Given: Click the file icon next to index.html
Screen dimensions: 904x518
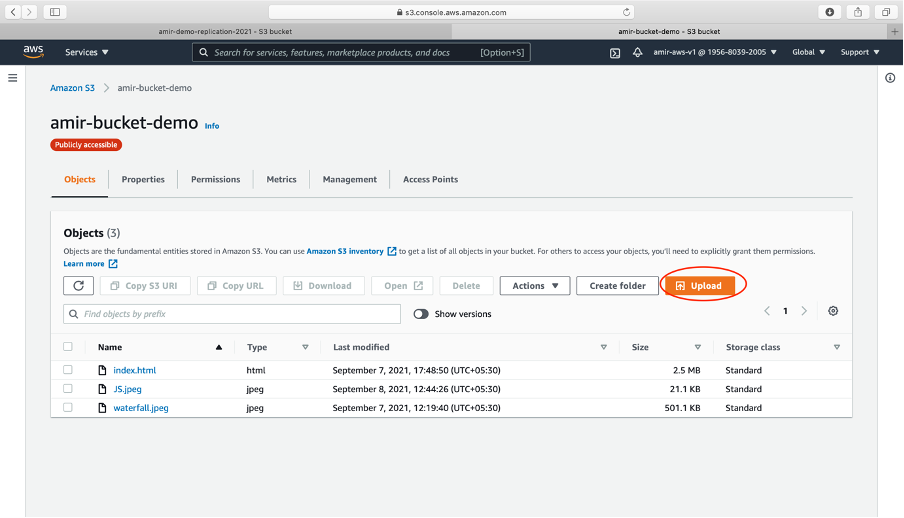Looking at the screenshot, I should pyautogui.click(x=102, y=370).
